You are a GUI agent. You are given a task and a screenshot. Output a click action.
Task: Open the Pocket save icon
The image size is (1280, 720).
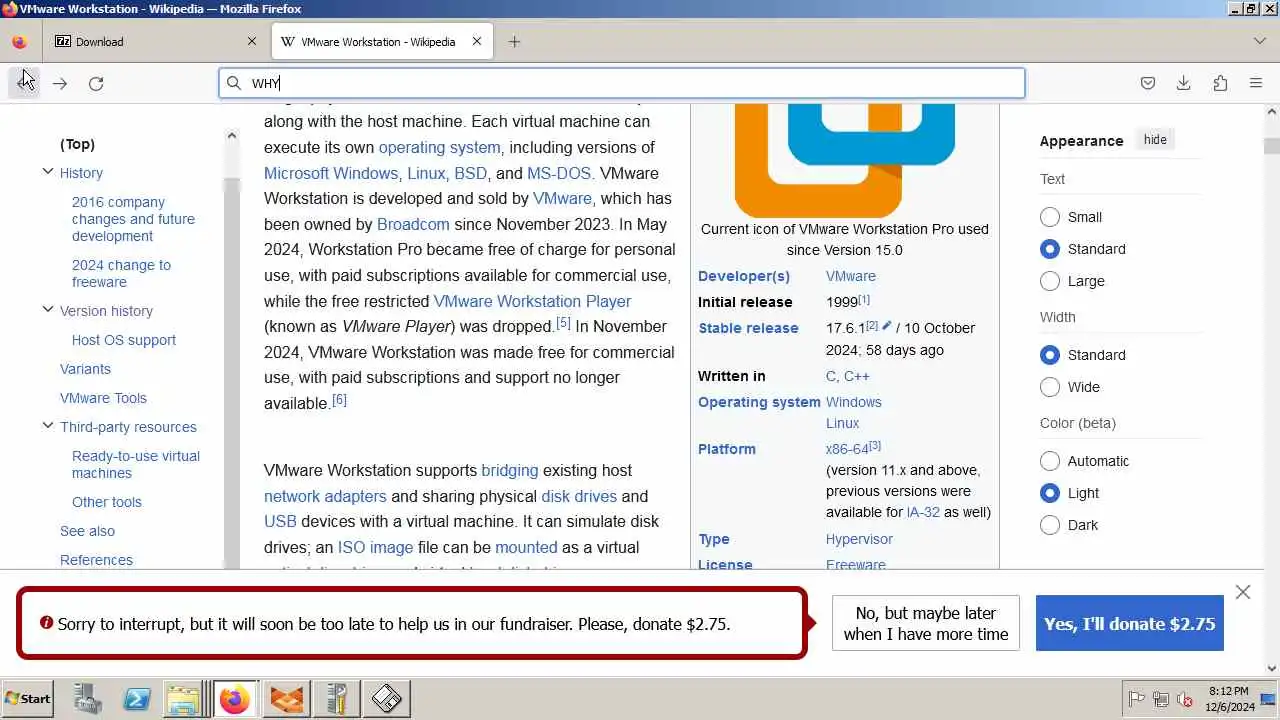coord(1148,83)
